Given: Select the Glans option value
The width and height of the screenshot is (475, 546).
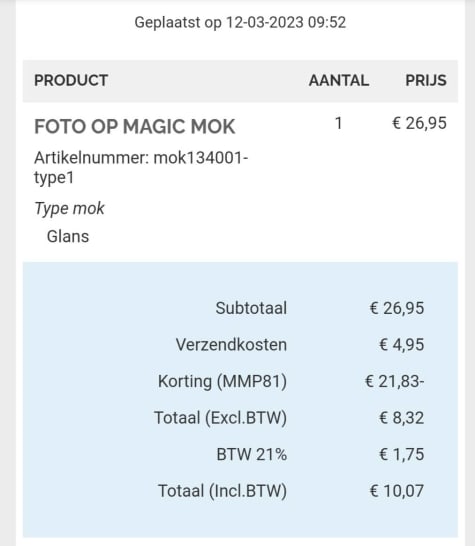Looking at the screenshot, I should (68, 236).
